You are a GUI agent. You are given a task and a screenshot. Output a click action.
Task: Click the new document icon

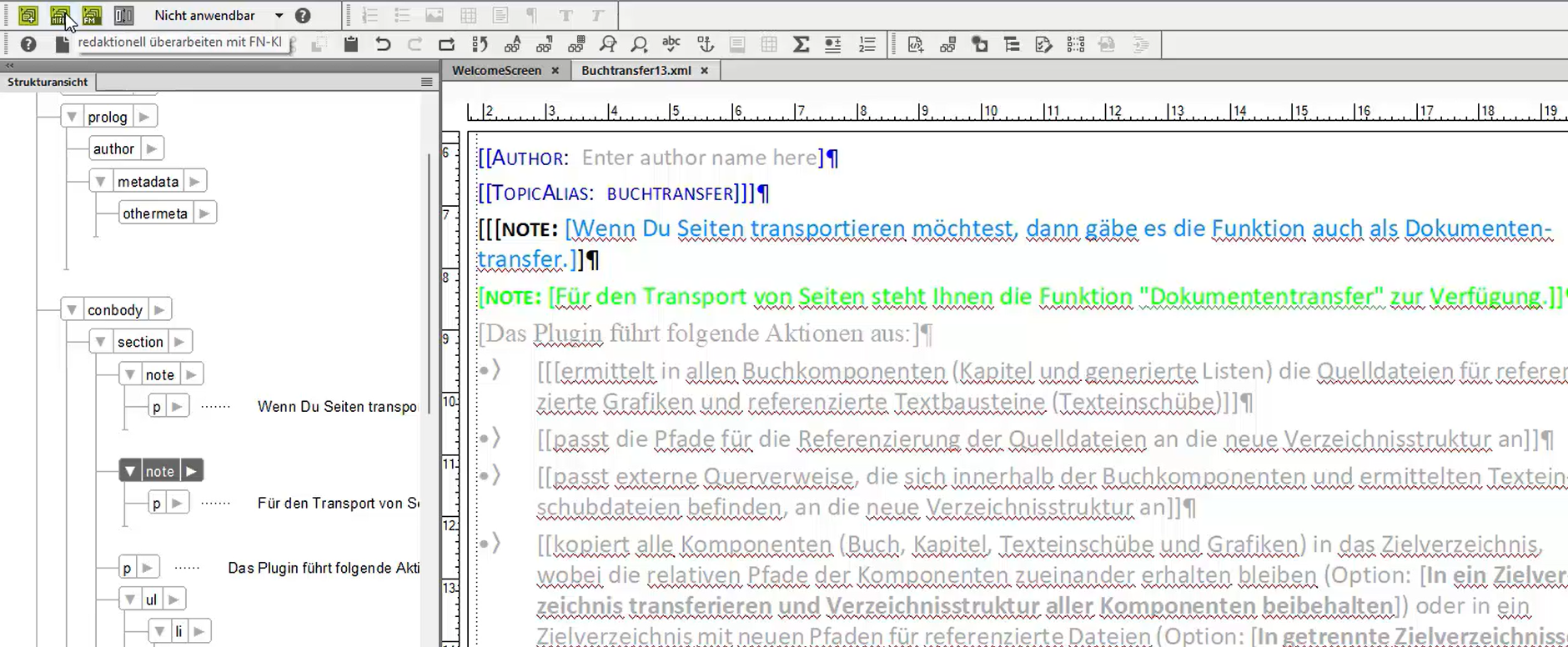pos(62,44)
